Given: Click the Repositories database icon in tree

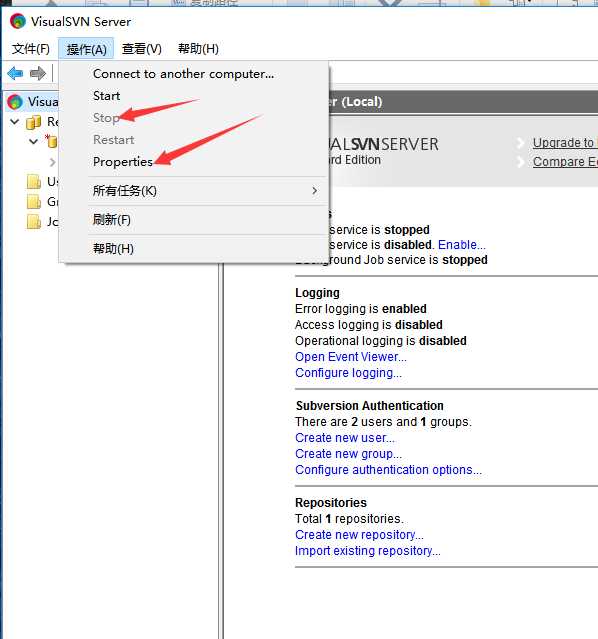Looking at the screenshot, I should 33,122.
